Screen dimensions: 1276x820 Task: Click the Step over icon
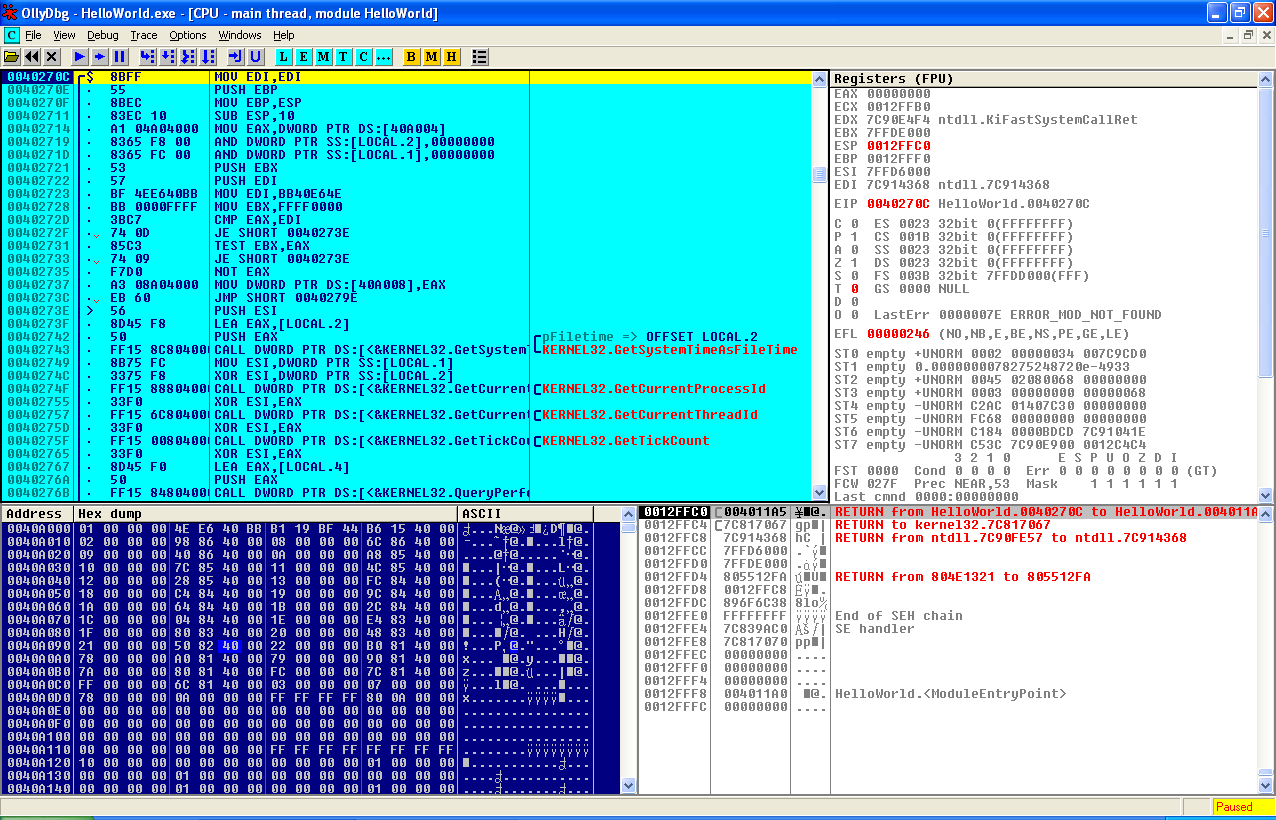tap(168, 57)
